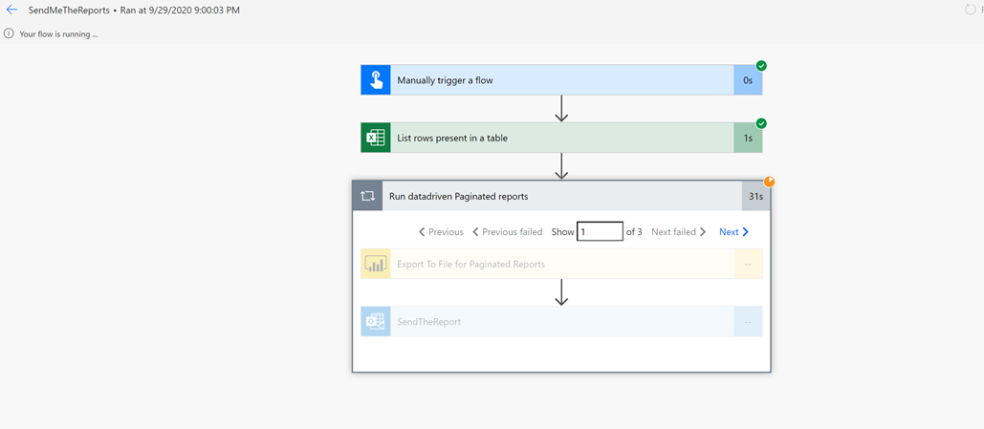984x429 pixels.
Task: Click the 'of 3' iteration count text
Action: 634,232
